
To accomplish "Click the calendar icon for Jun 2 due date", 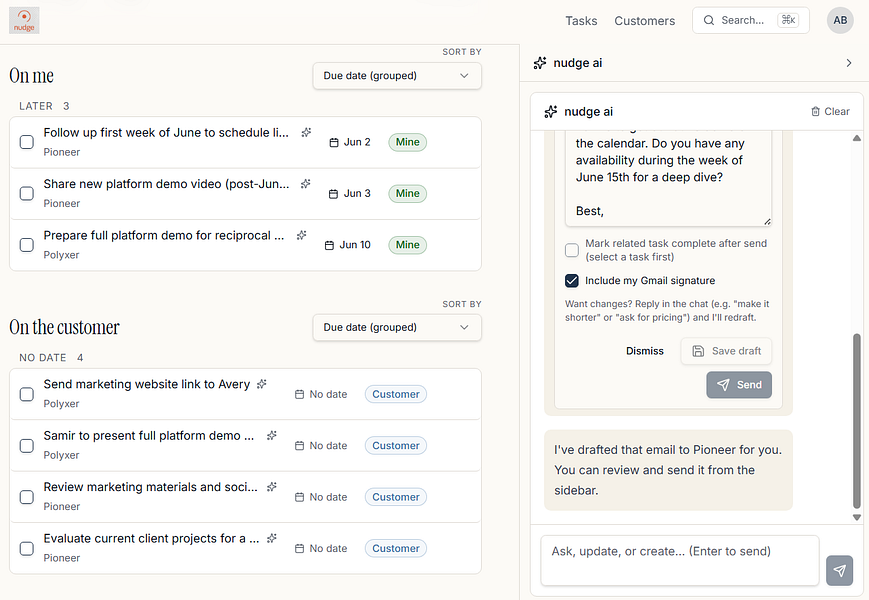I will (334, 142).
